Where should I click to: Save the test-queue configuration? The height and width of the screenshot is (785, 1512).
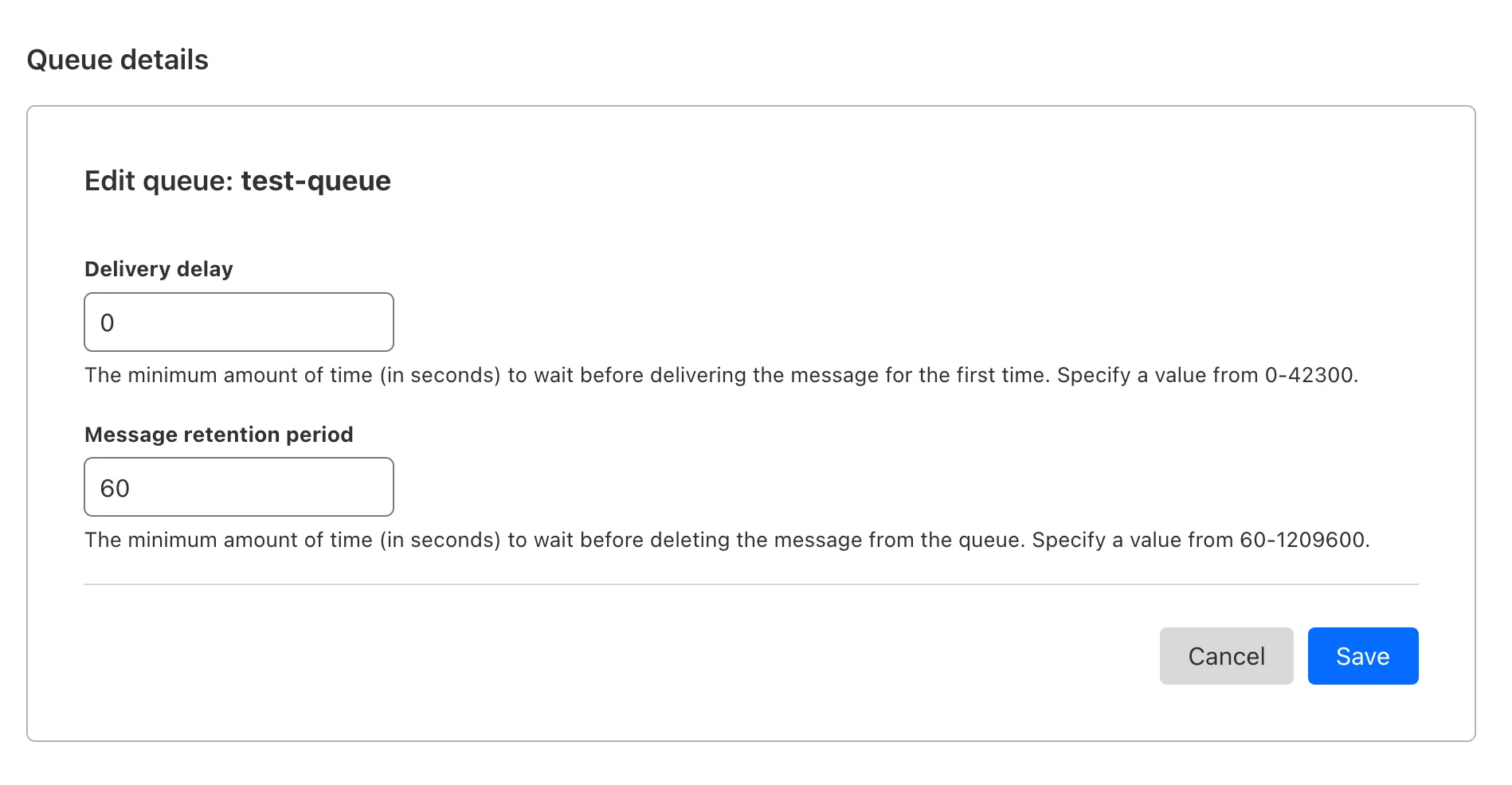(1362, 655)
